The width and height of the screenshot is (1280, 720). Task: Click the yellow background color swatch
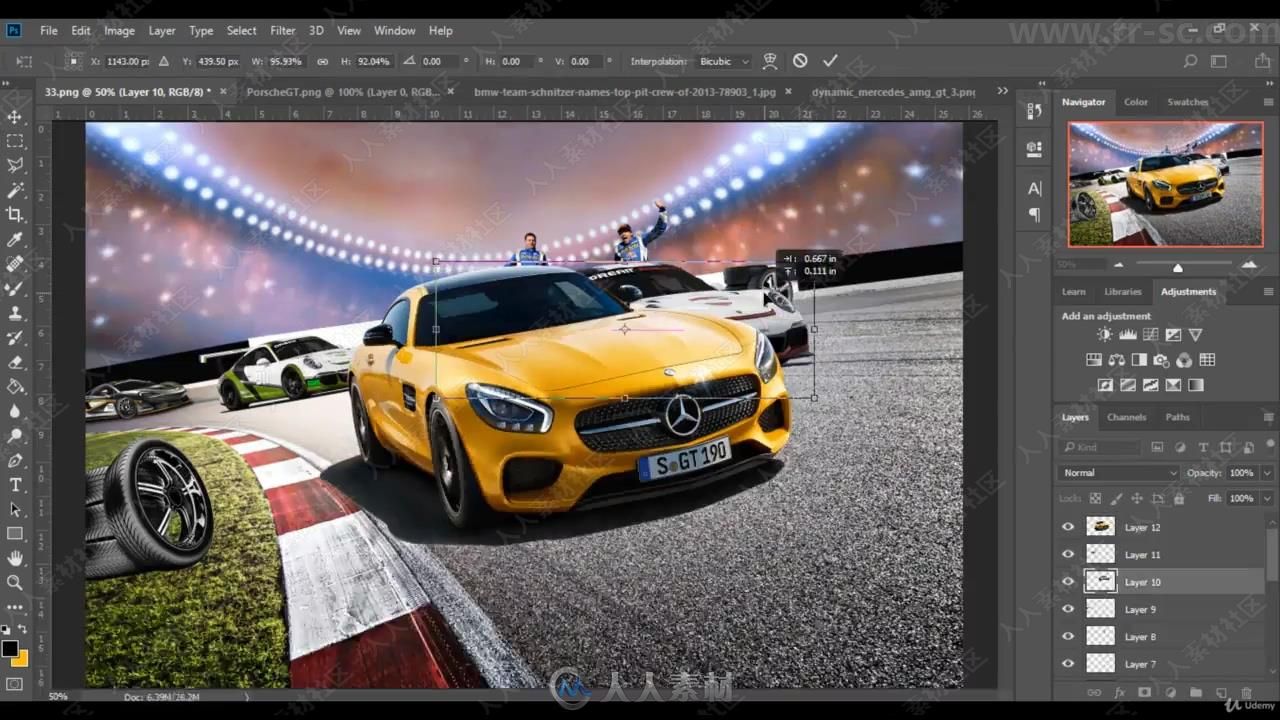[x=21, y=658]
